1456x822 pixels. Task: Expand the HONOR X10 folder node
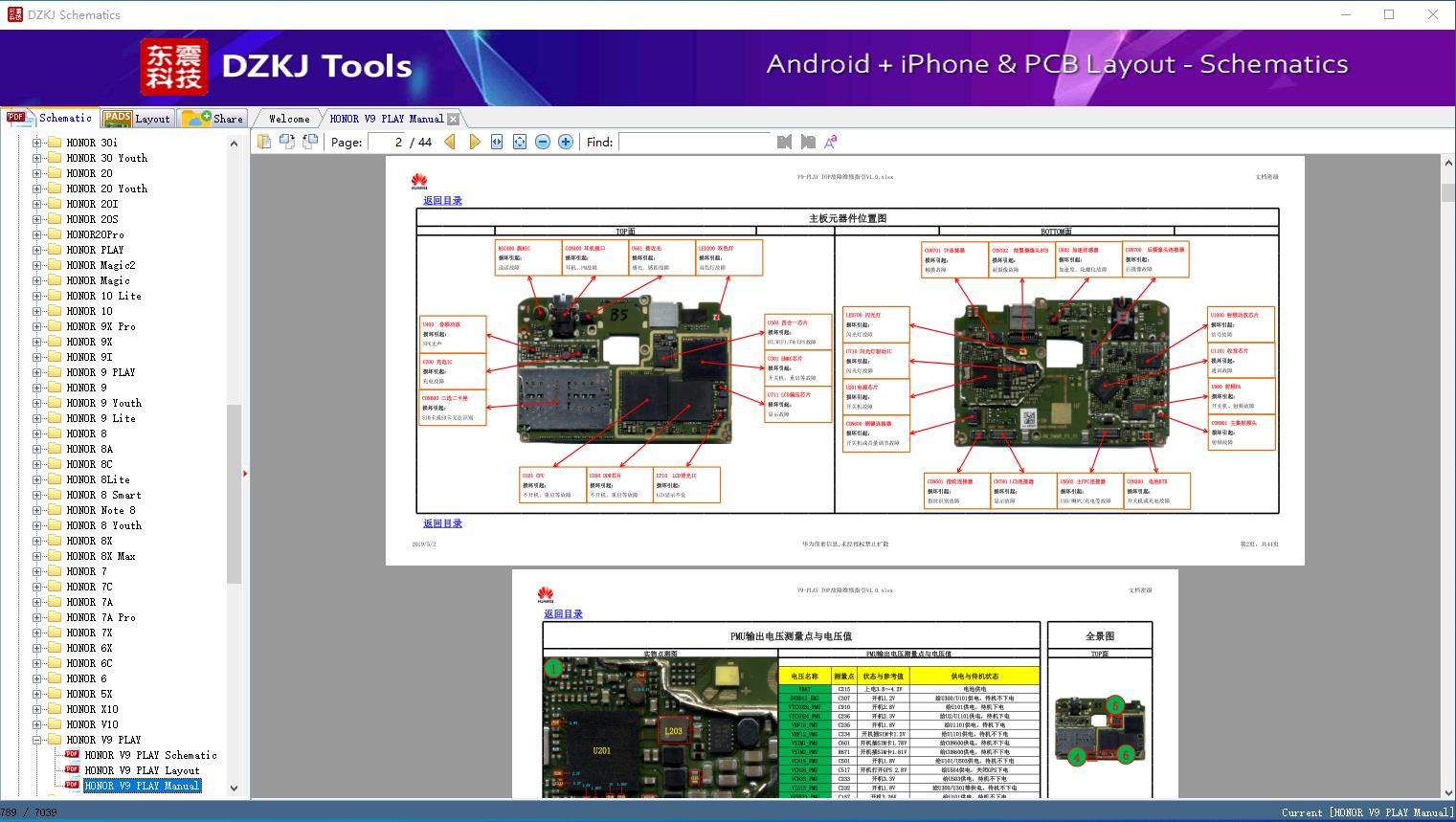tap(37, 709)
